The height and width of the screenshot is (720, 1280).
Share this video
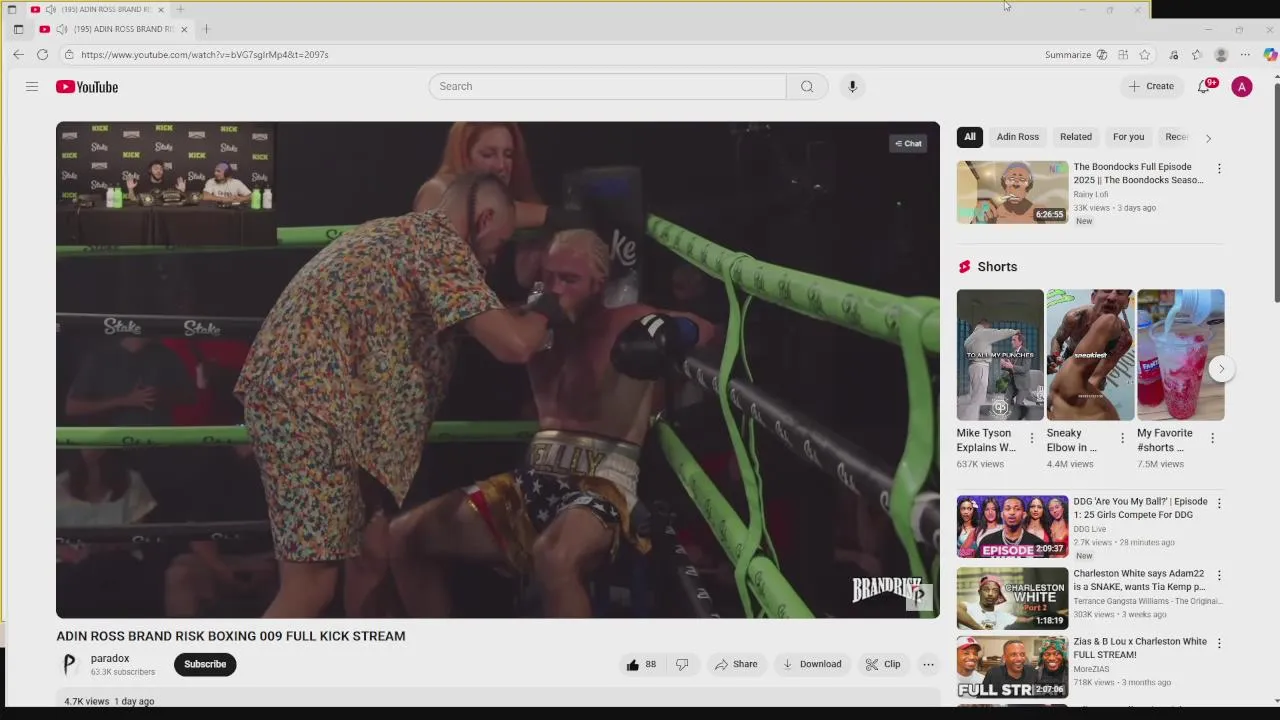point(736,664)
